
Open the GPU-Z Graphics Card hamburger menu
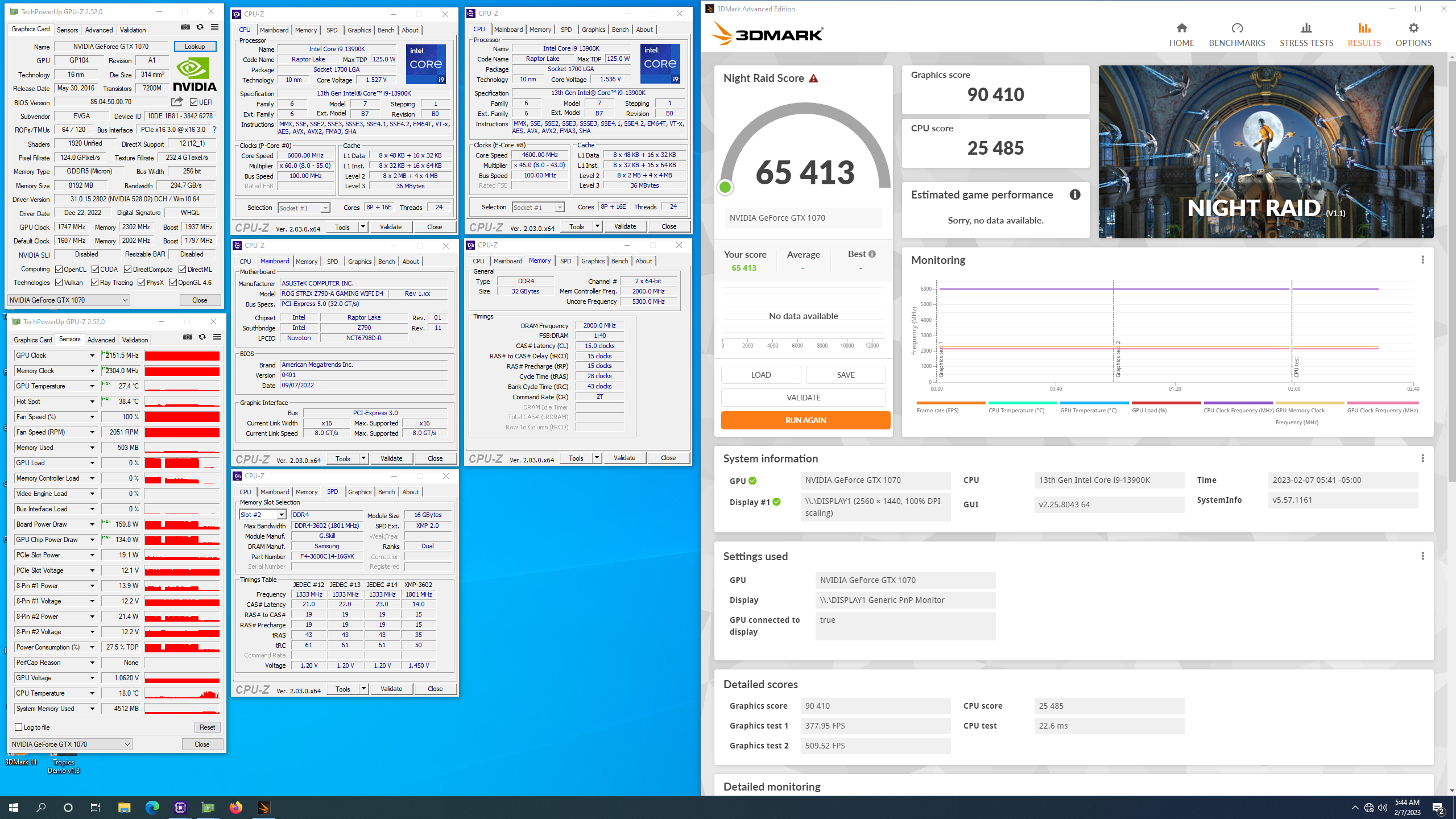pos(214,27)
